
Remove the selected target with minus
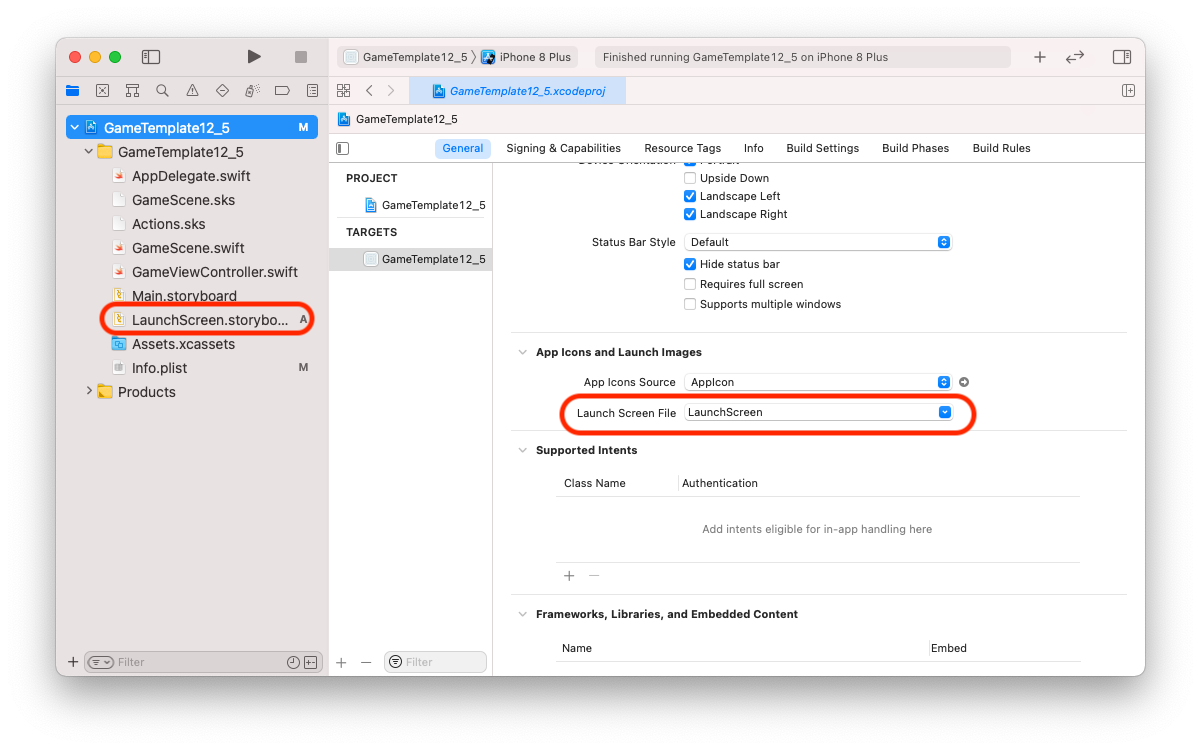point(366,662)
